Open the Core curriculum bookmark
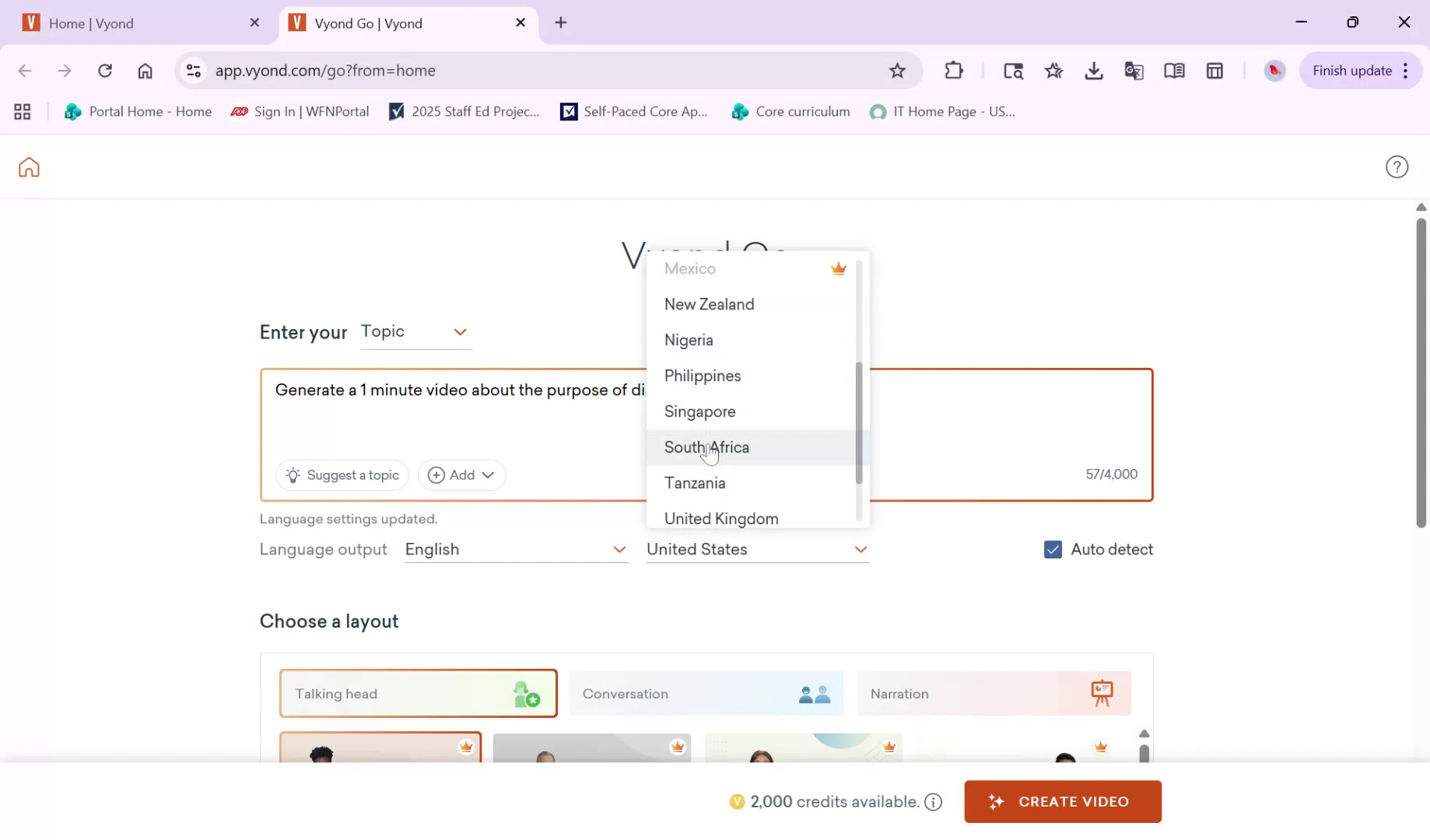The height and width of the screenshot is (840, 1430). coord(790,111)
